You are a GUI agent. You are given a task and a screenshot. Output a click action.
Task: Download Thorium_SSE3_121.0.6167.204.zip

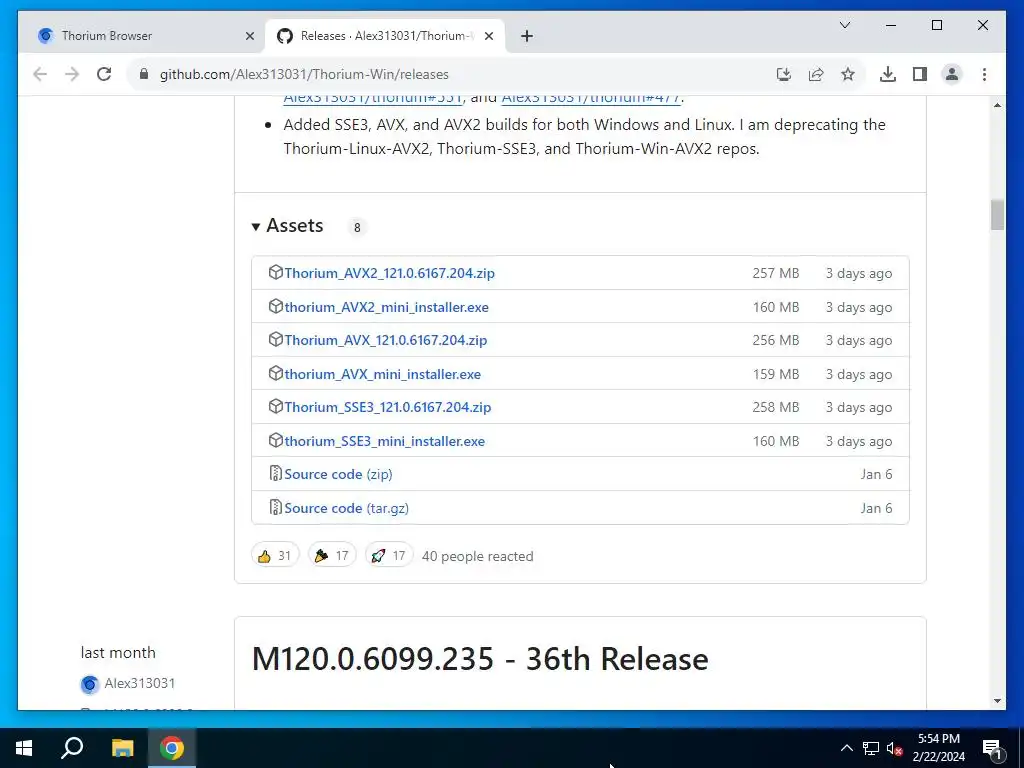[387, 408]
